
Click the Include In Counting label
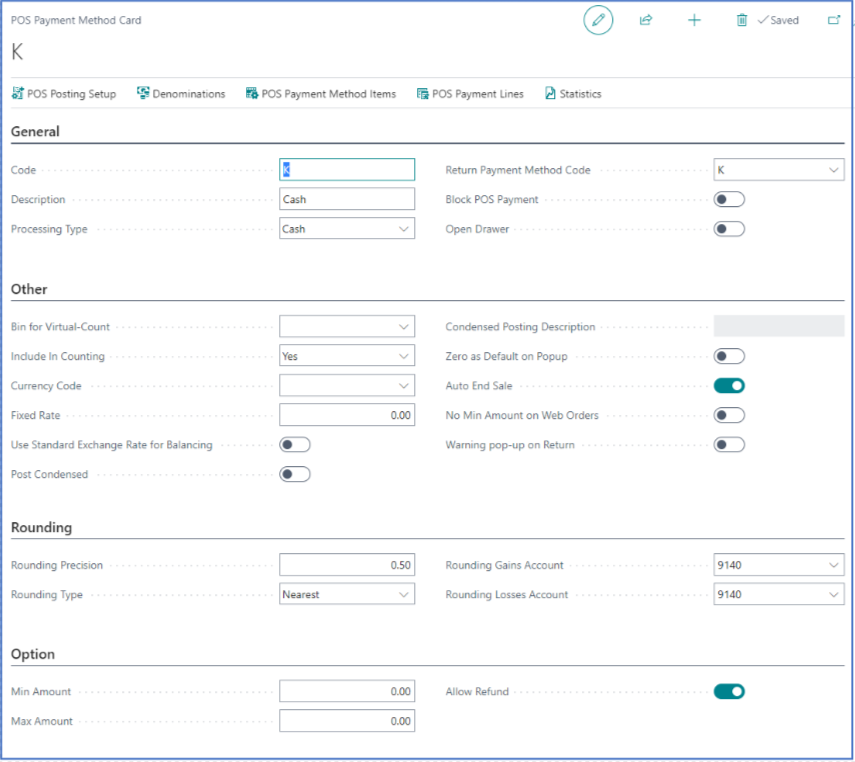click(x=58, y=356)
